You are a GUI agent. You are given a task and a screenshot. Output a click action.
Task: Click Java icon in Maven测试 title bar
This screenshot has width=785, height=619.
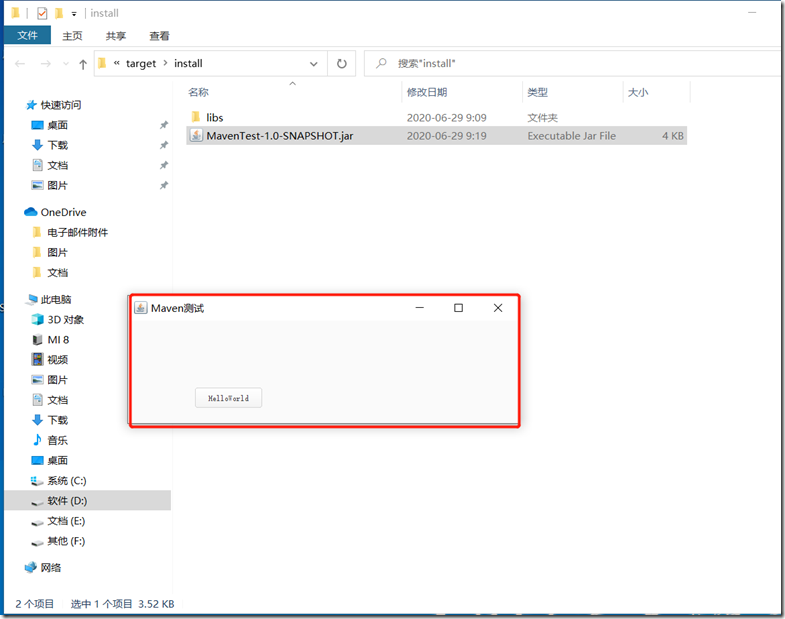[140, 308]
